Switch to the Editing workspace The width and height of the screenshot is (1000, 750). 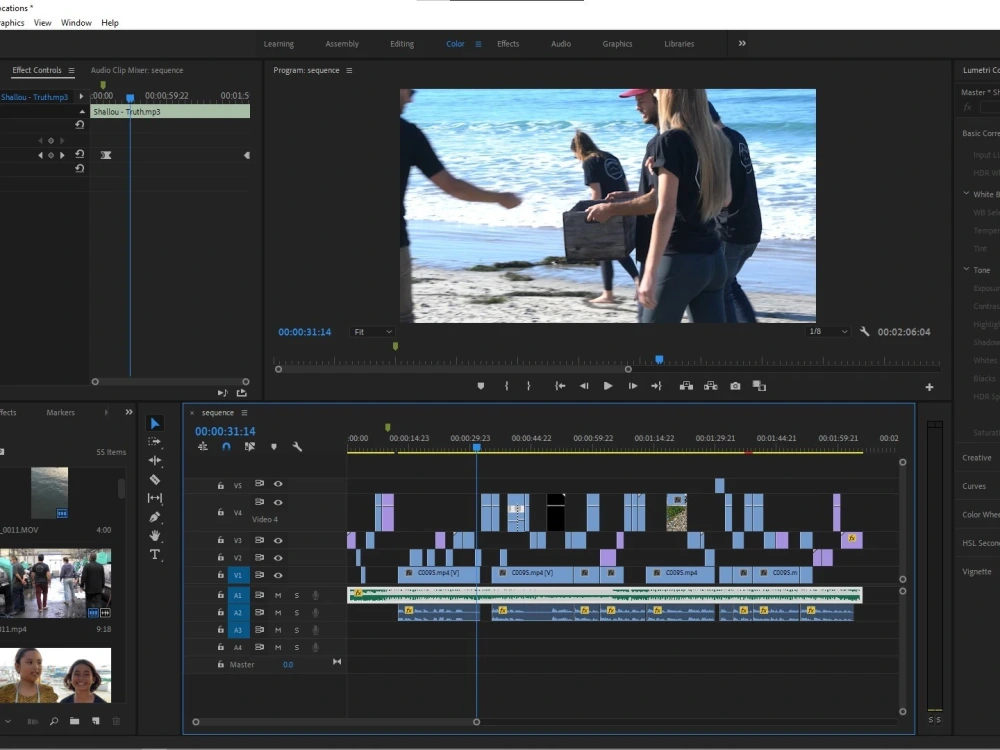402,44
